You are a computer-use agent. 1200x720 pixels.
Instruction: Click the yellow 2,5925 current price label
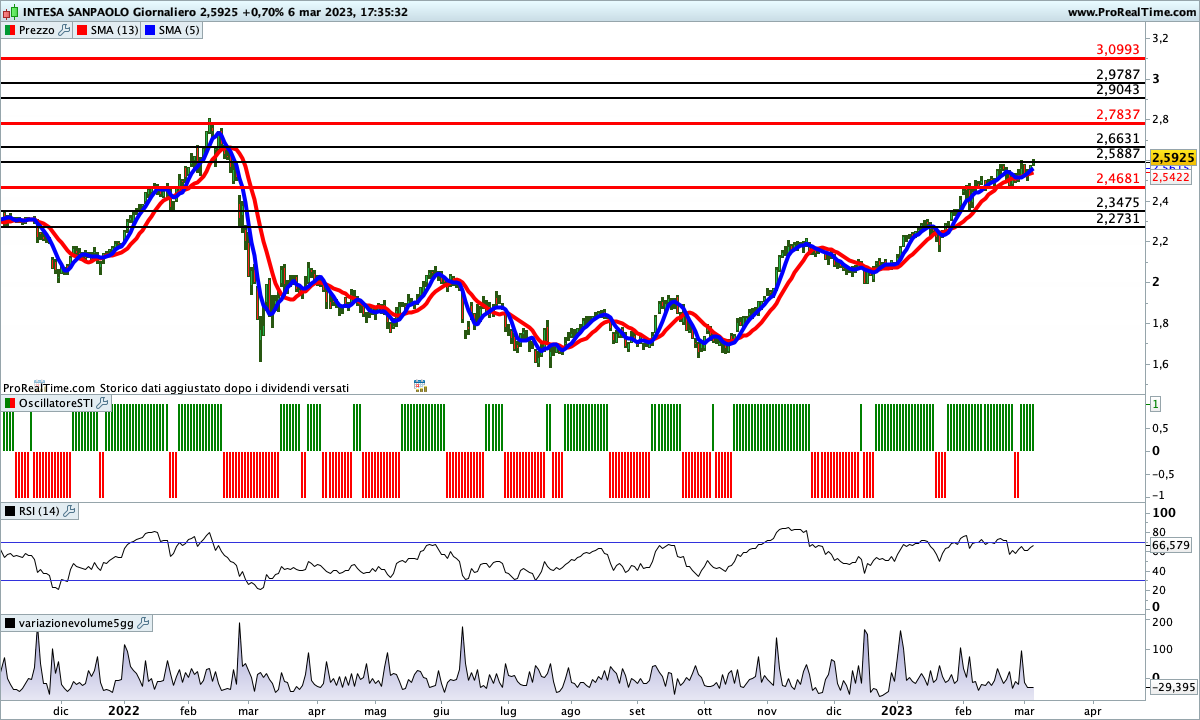pos(1172,158)
